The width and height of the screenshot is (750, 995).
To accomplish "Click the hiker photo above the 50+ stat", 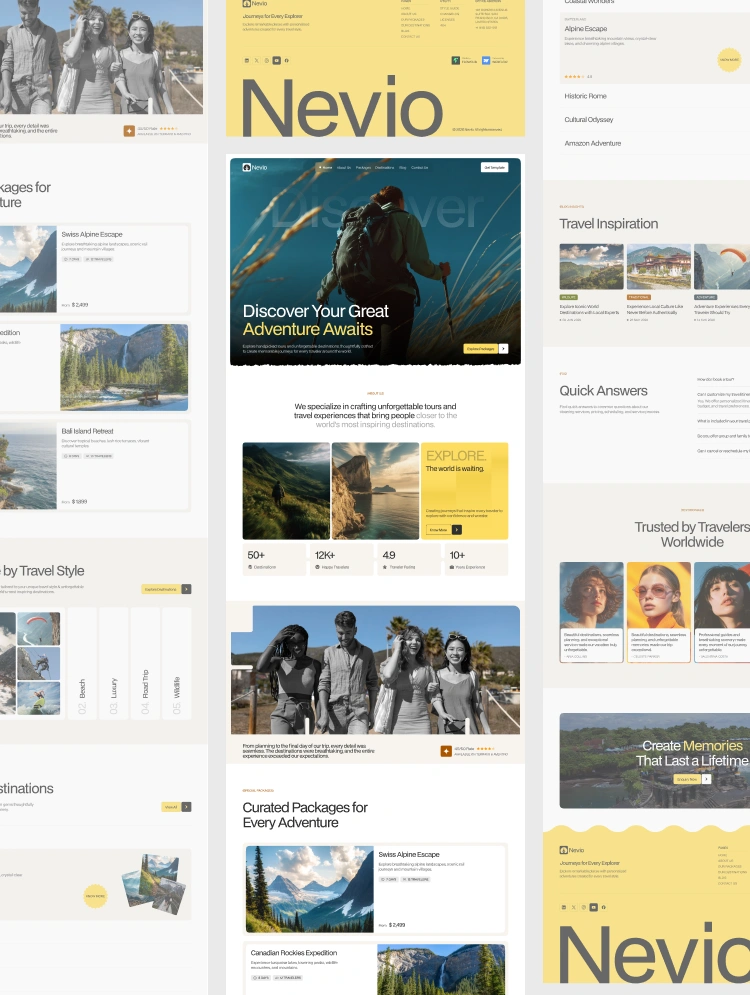I will (286, 491).
